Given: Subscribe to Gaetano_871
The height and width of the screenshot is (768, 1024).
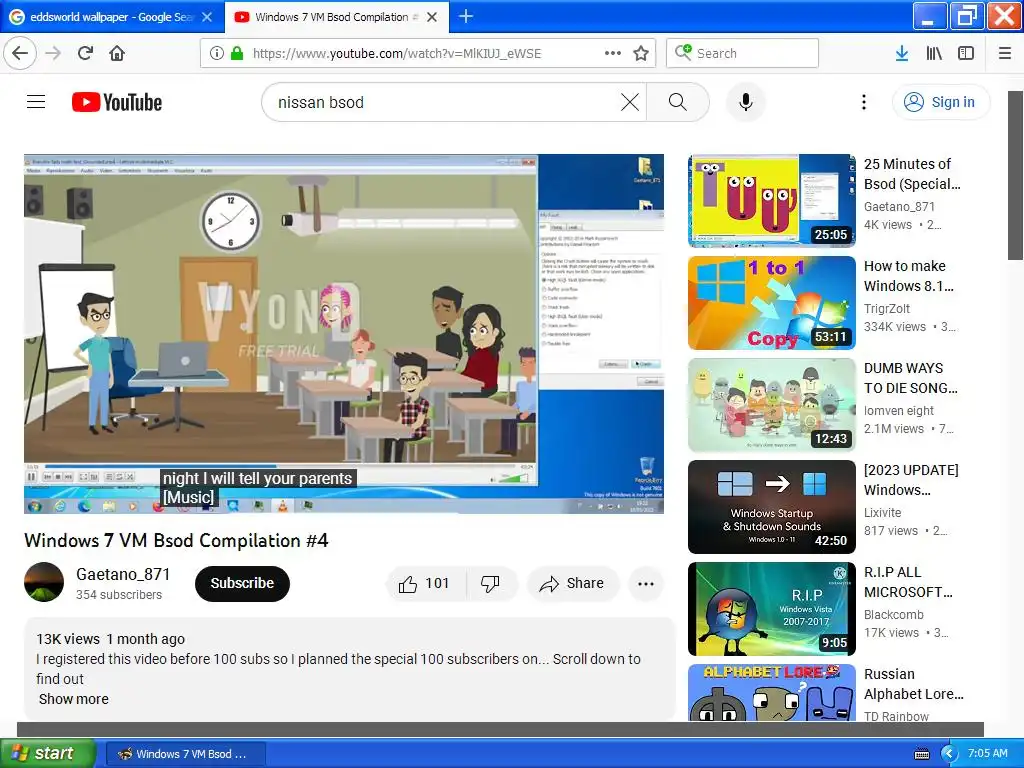Looking at the screenshot, I should tap(242, 583).
